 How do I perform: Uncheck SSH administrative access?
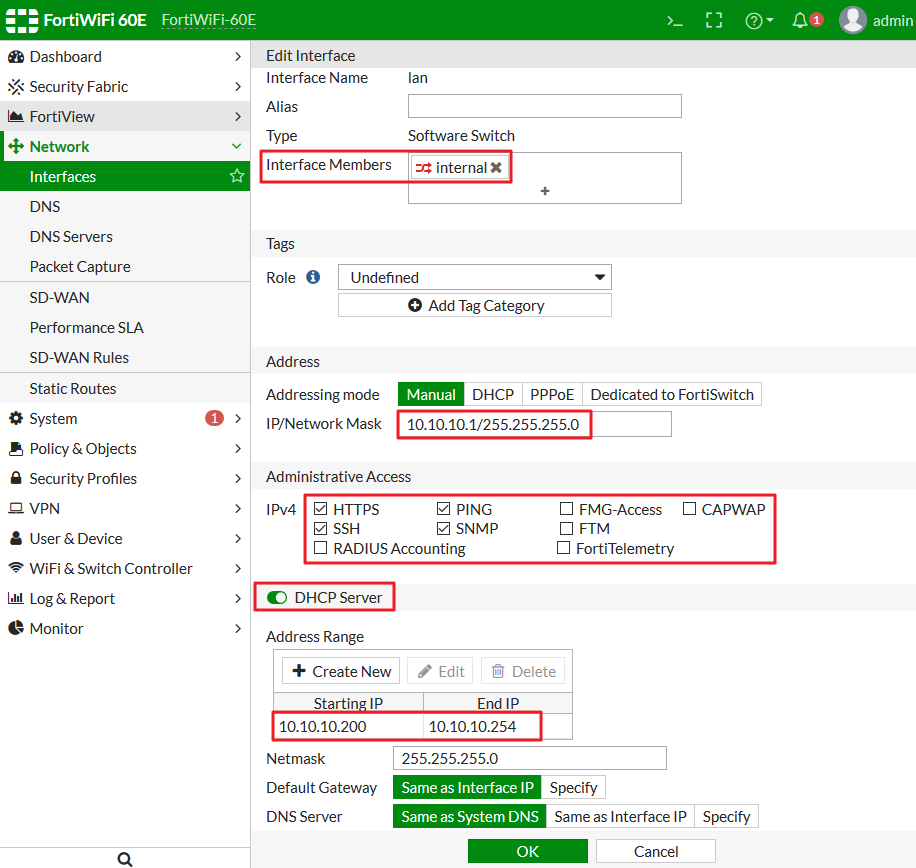pos(320,529)
